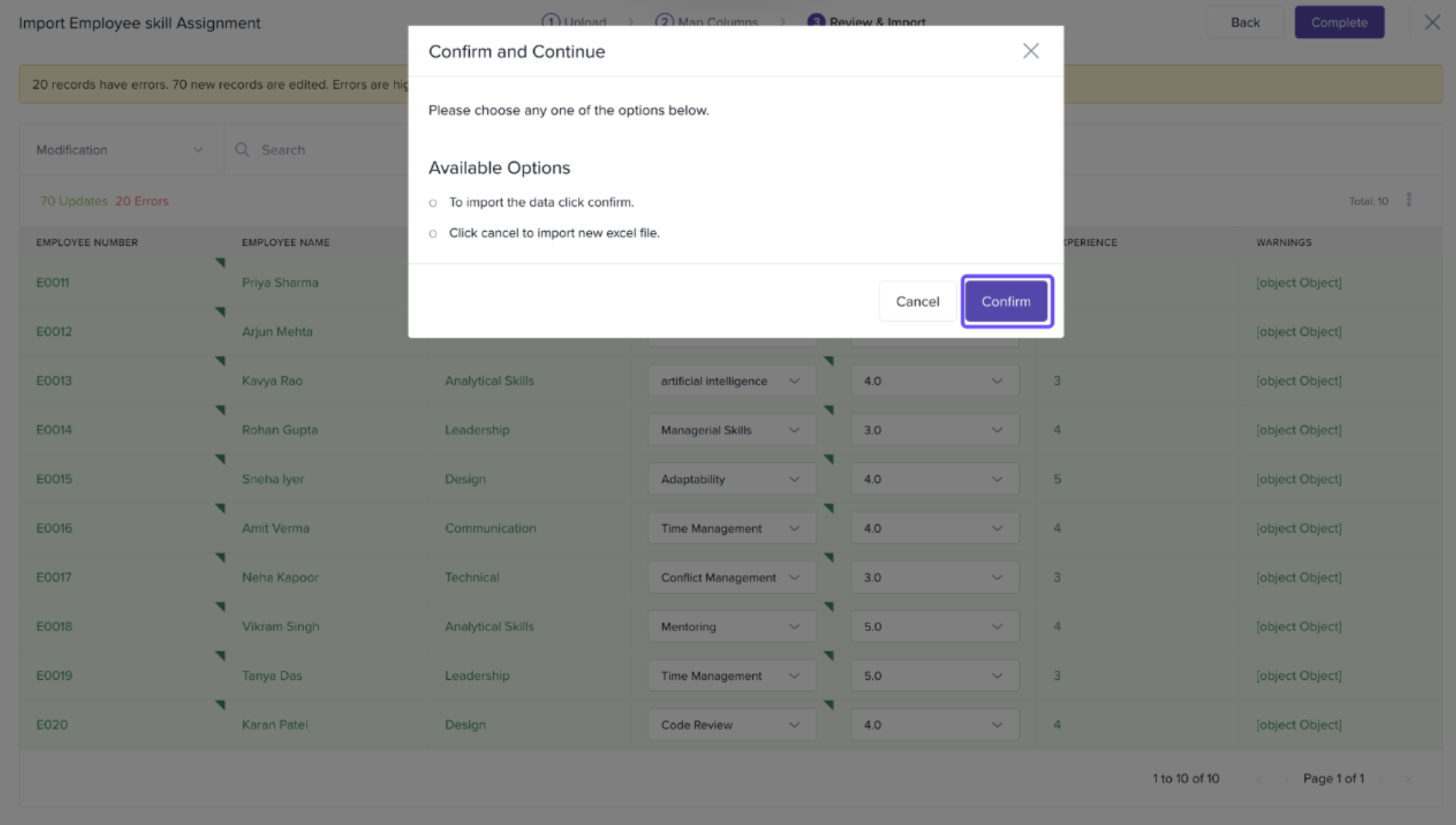The image size is (1456, 825).
Task: Open the three-dot table options menu
Action: coord(1409,200)
